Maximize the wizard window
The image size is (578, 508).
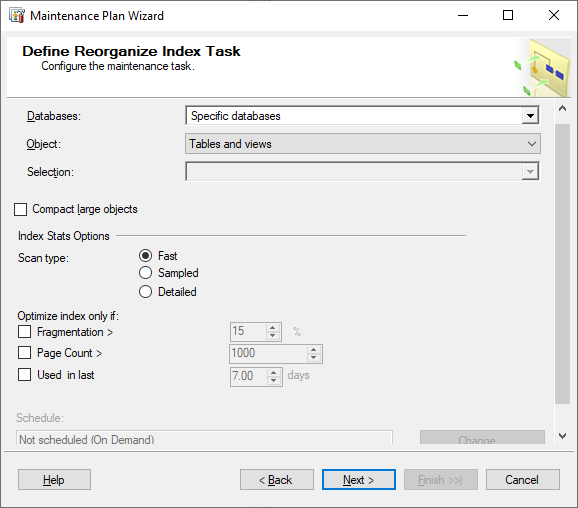[x=508, y=15]
